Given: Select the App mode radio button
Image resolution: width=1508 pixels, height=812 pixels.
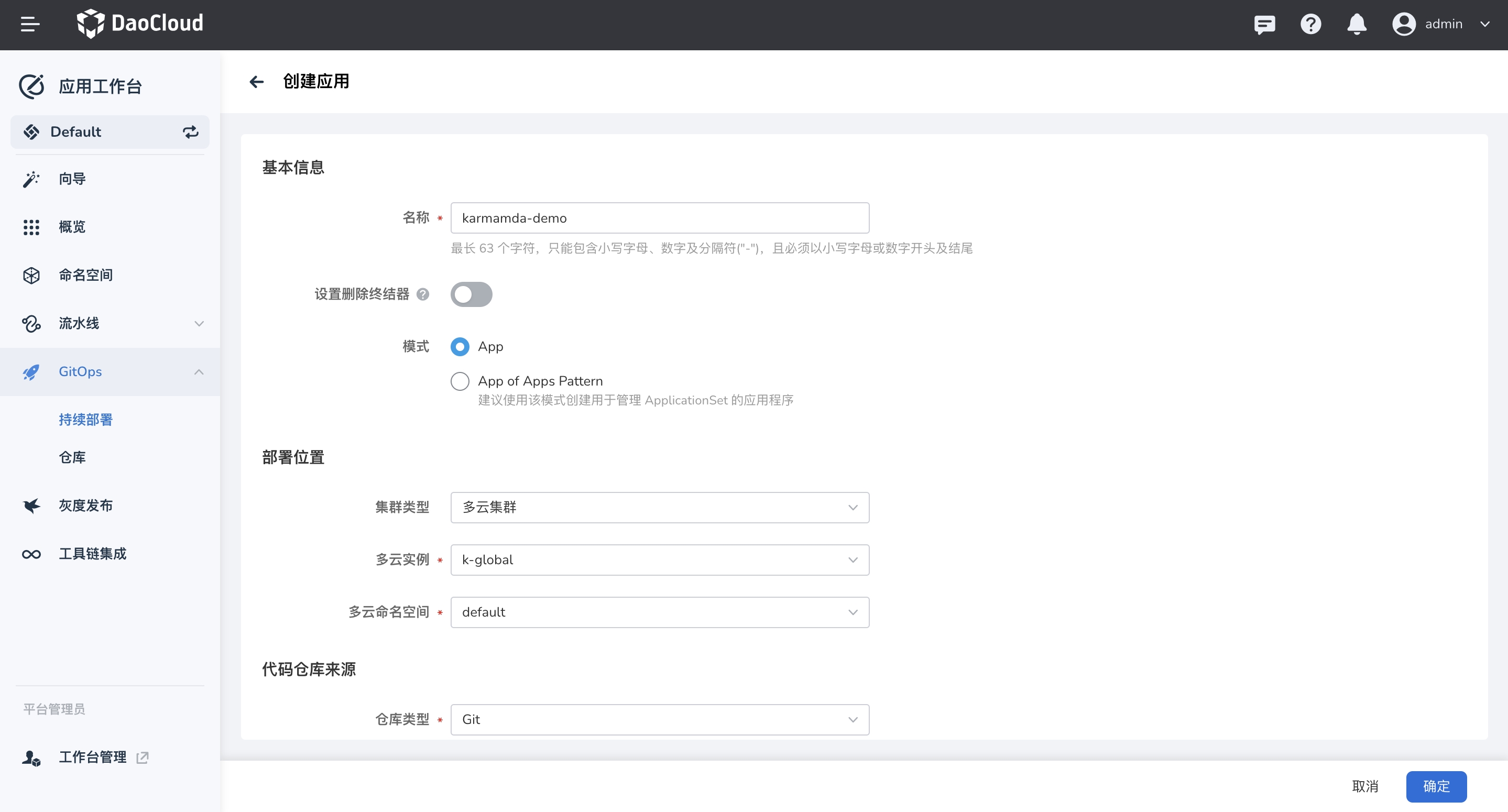Looking at the screenshot, I should [x=460, y=347].
